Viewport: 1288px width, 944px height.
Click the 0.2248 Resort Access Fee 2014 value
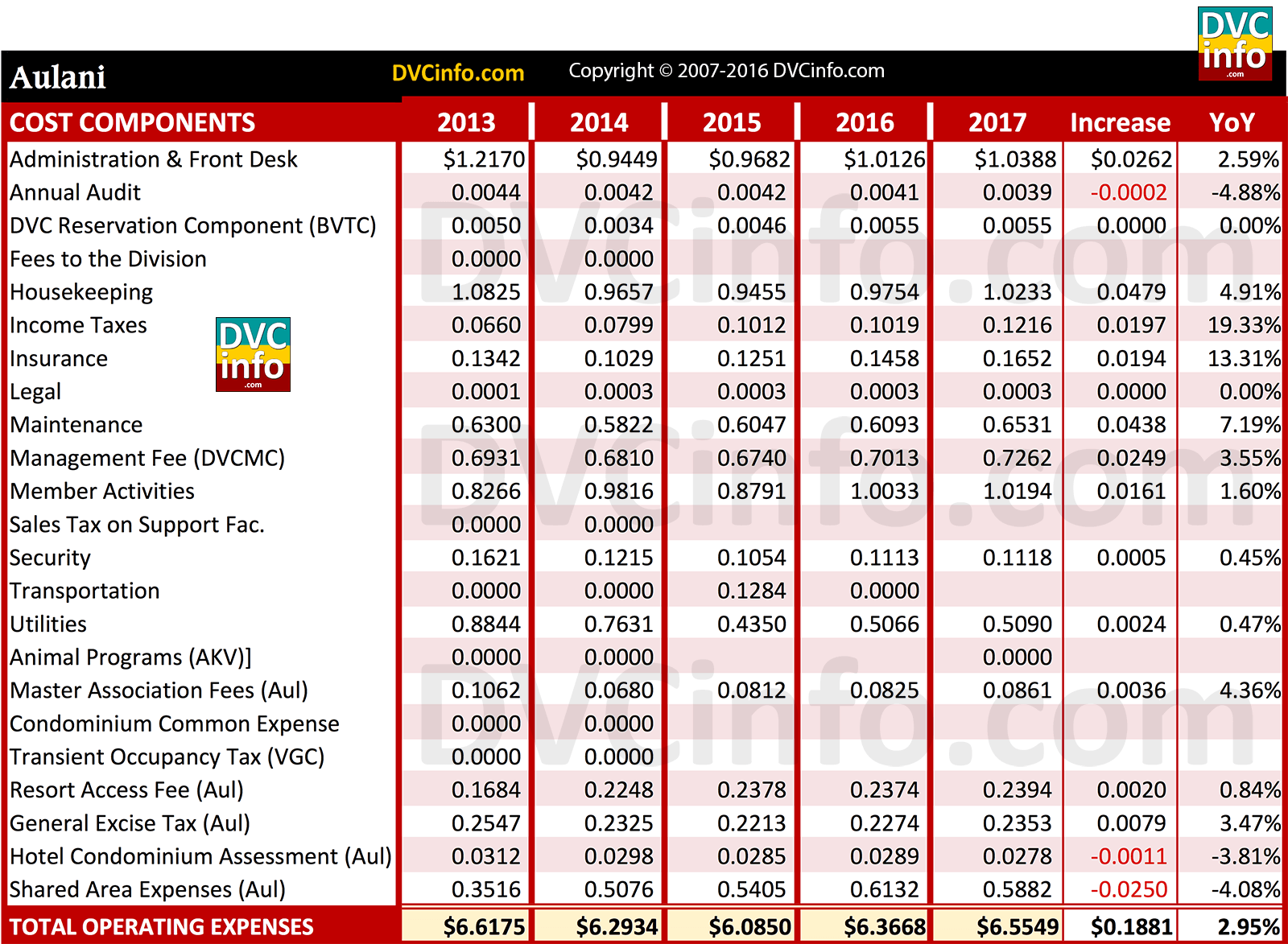[x=619, y=790]
